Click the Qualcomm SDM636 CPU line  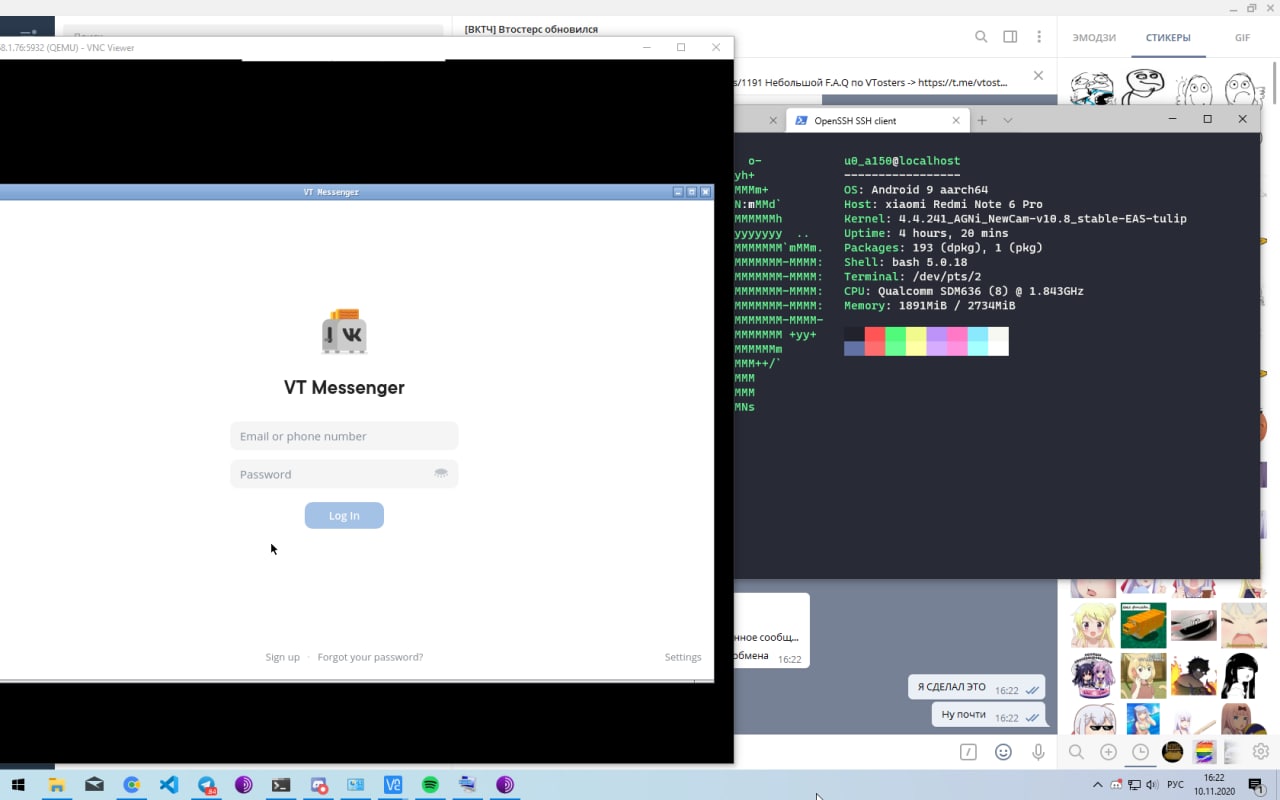pyautogui.click(x=964, y=291)
